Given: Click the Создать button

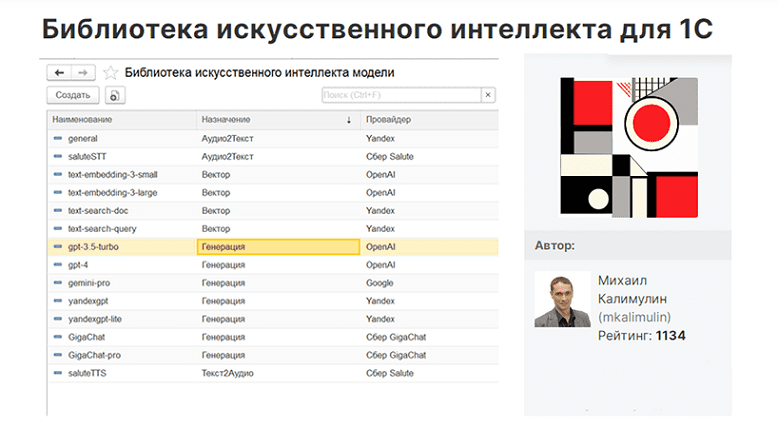Looking at the screenshot, I should click(x=73, y=95).
